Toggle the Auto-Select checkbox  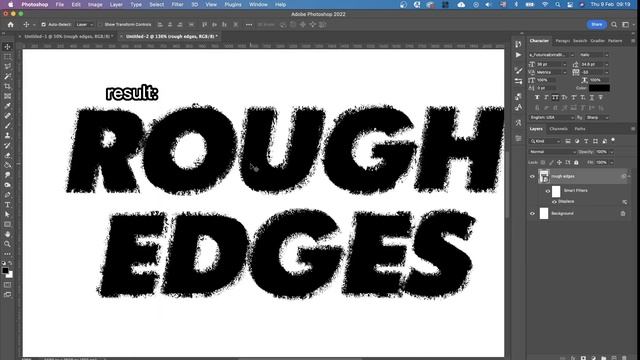[43, 24]
